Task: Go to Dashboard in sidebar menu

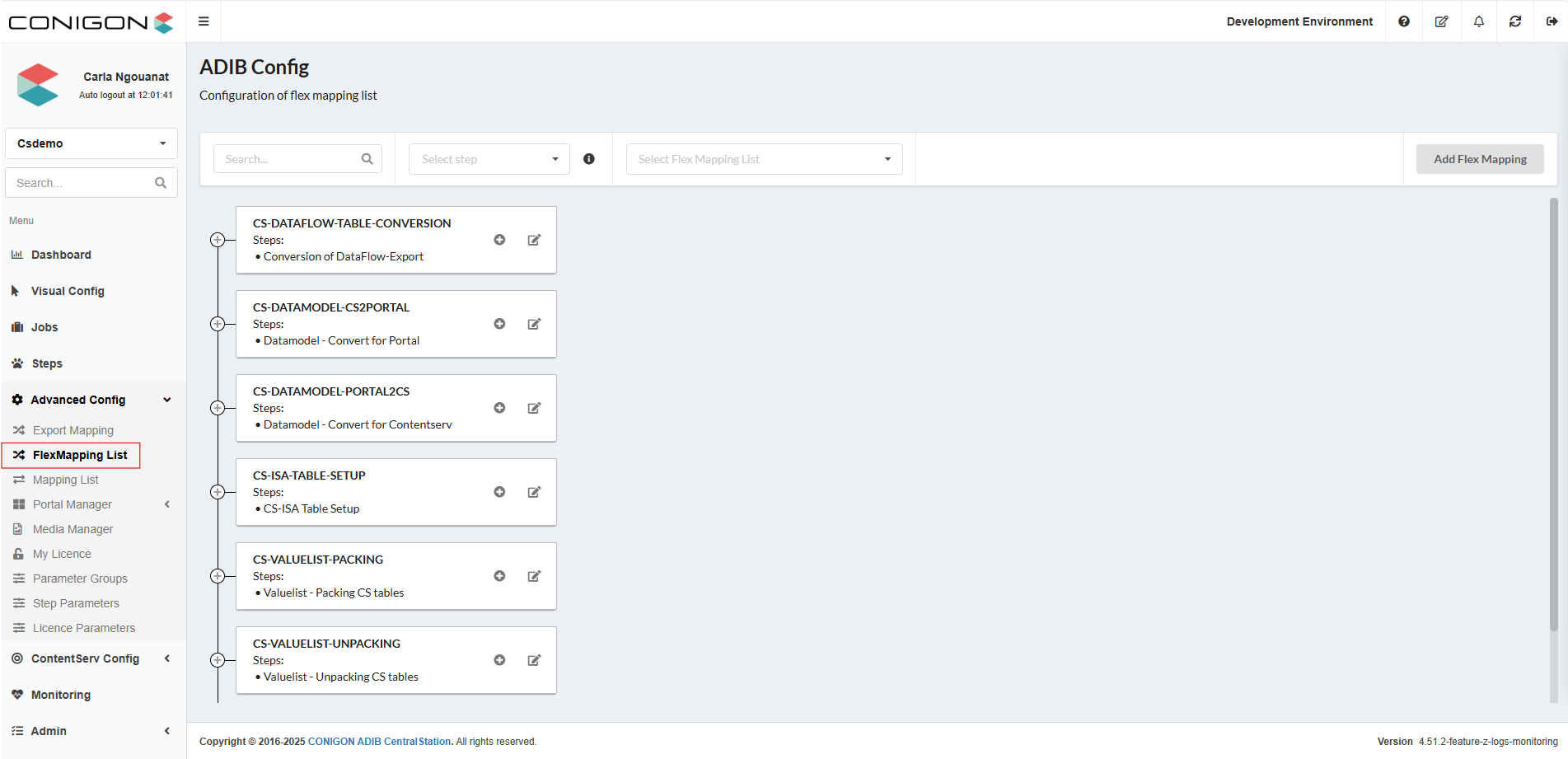Action: click(x=61, y=255)
